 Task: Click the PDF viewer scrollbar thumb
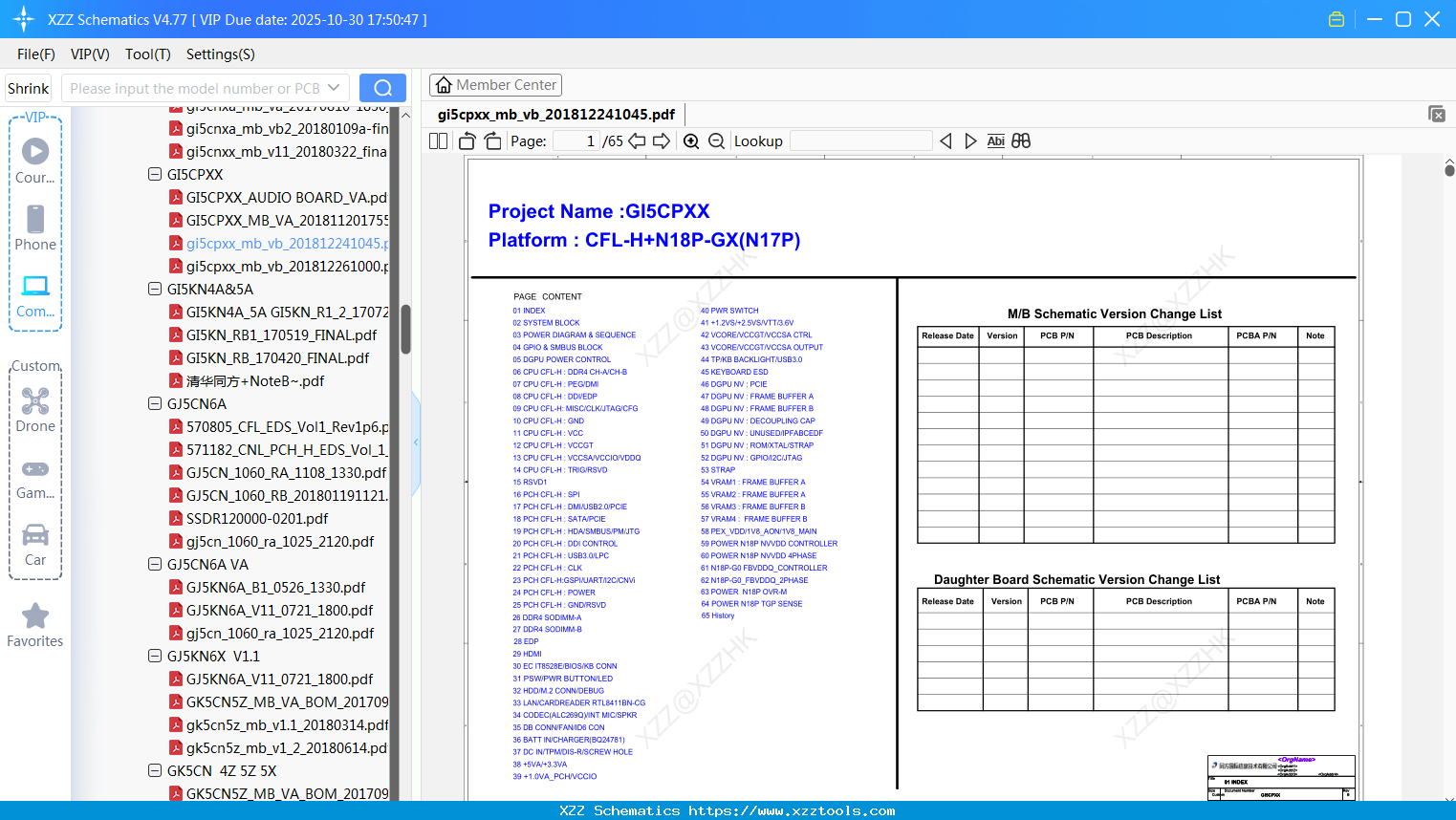click(x=1449, y=169)
